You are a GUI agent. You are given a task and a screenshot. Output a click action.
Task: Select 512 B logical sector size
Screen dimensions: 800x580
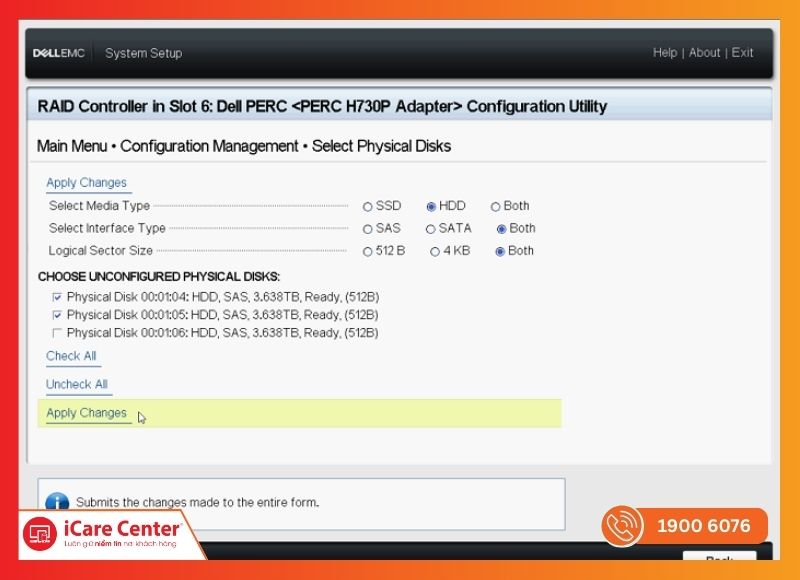click(367, 251)
